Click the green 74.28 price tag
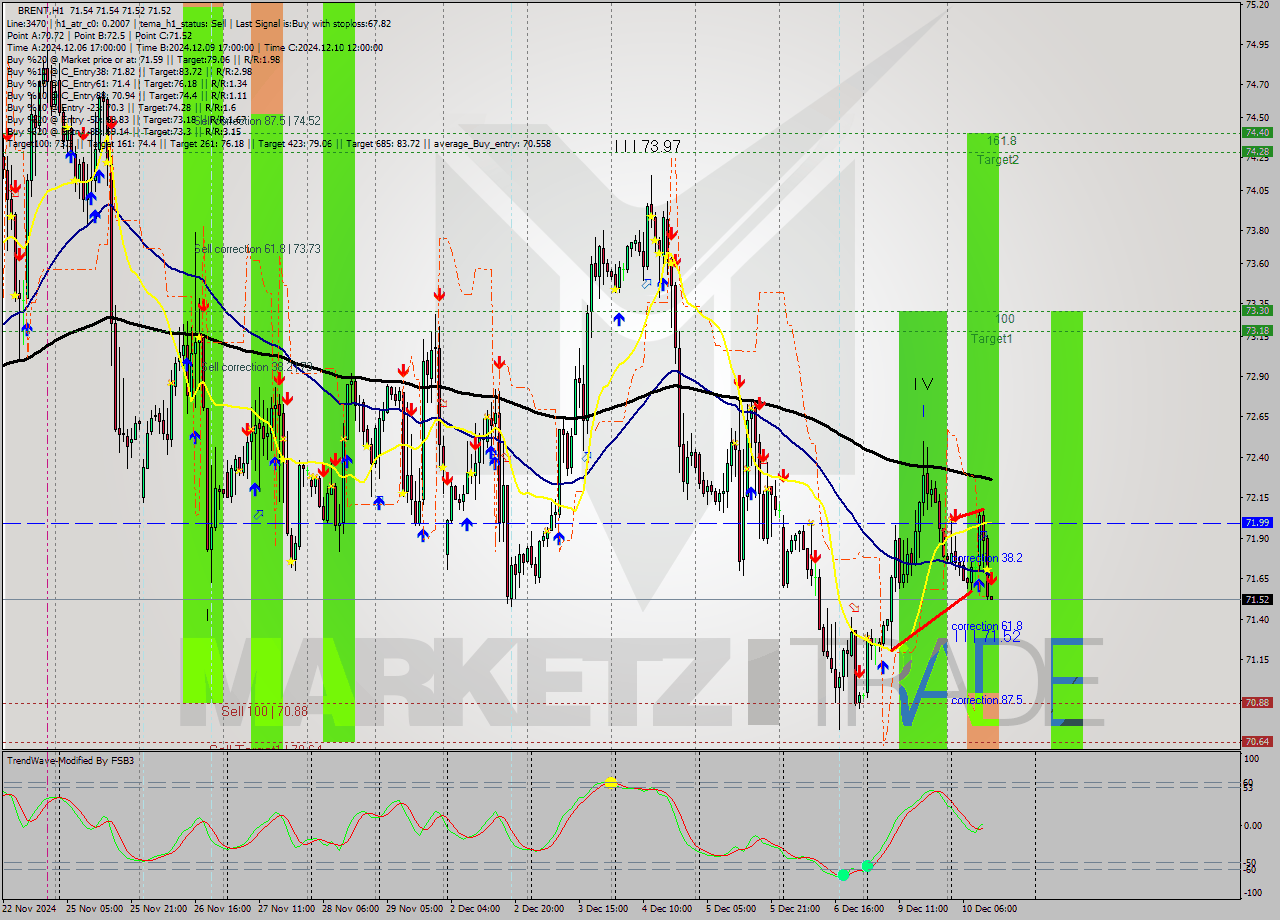Screen dimensions: 1280x920 point(1257,152)
